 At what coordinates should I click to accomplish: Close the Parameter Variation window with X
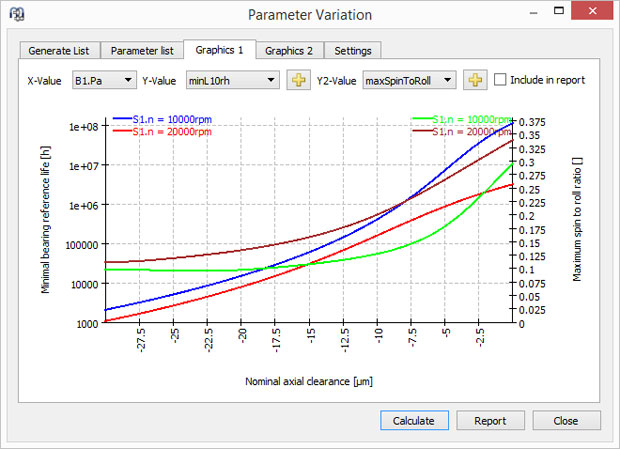(597, 15)
